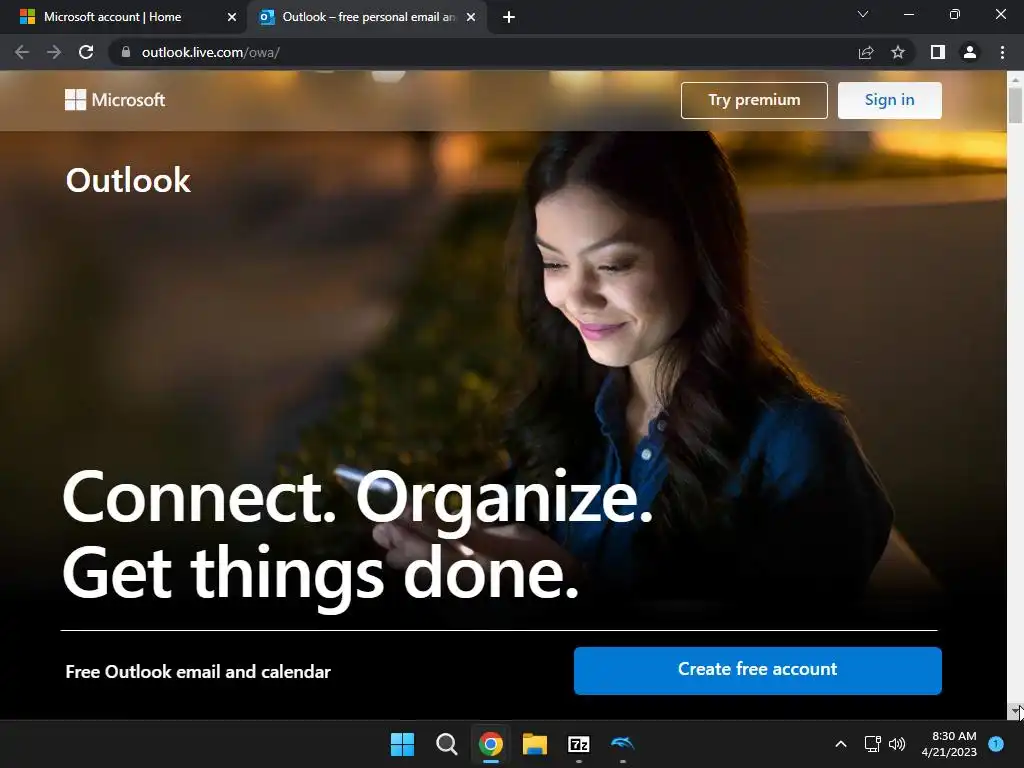Open the dolphin app in taskbar

(622, 744)
